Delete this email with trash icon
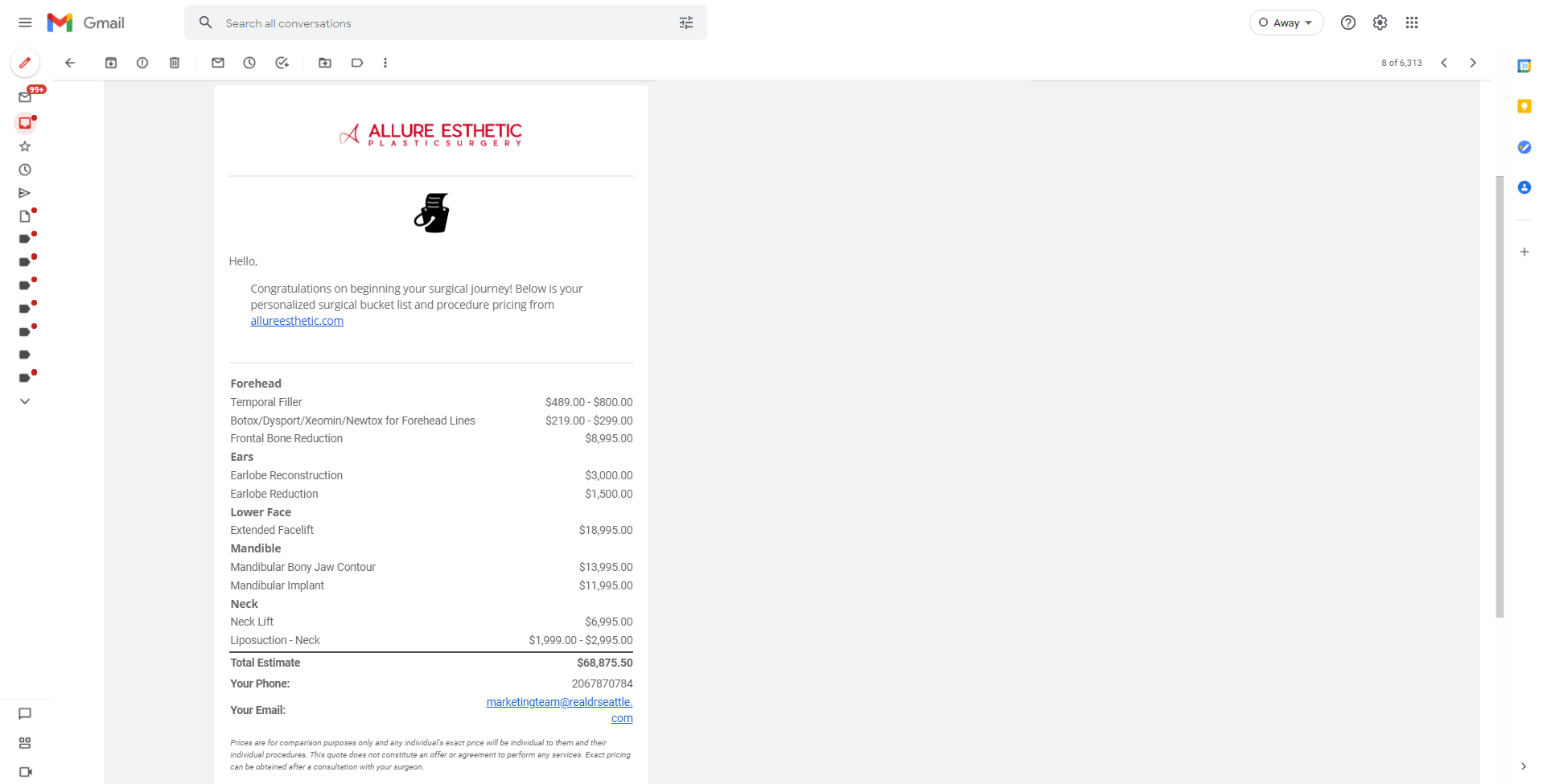The width and height of the screenshot is (1543, 784). pos(175,63)
